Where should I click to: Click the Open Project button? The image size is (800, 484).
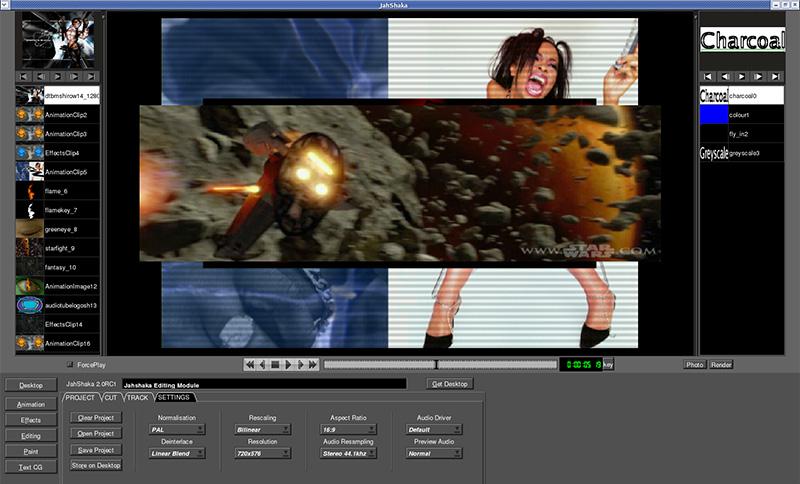[96, 434]
